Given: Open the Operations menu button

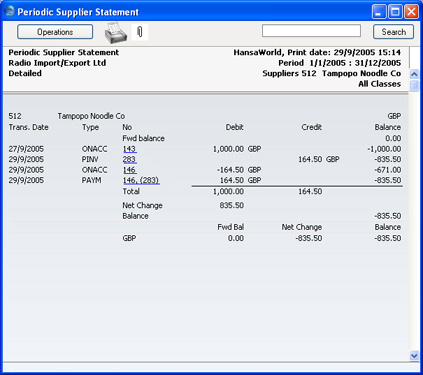Looking at the screenshot, I should click(x=55, y=32).
